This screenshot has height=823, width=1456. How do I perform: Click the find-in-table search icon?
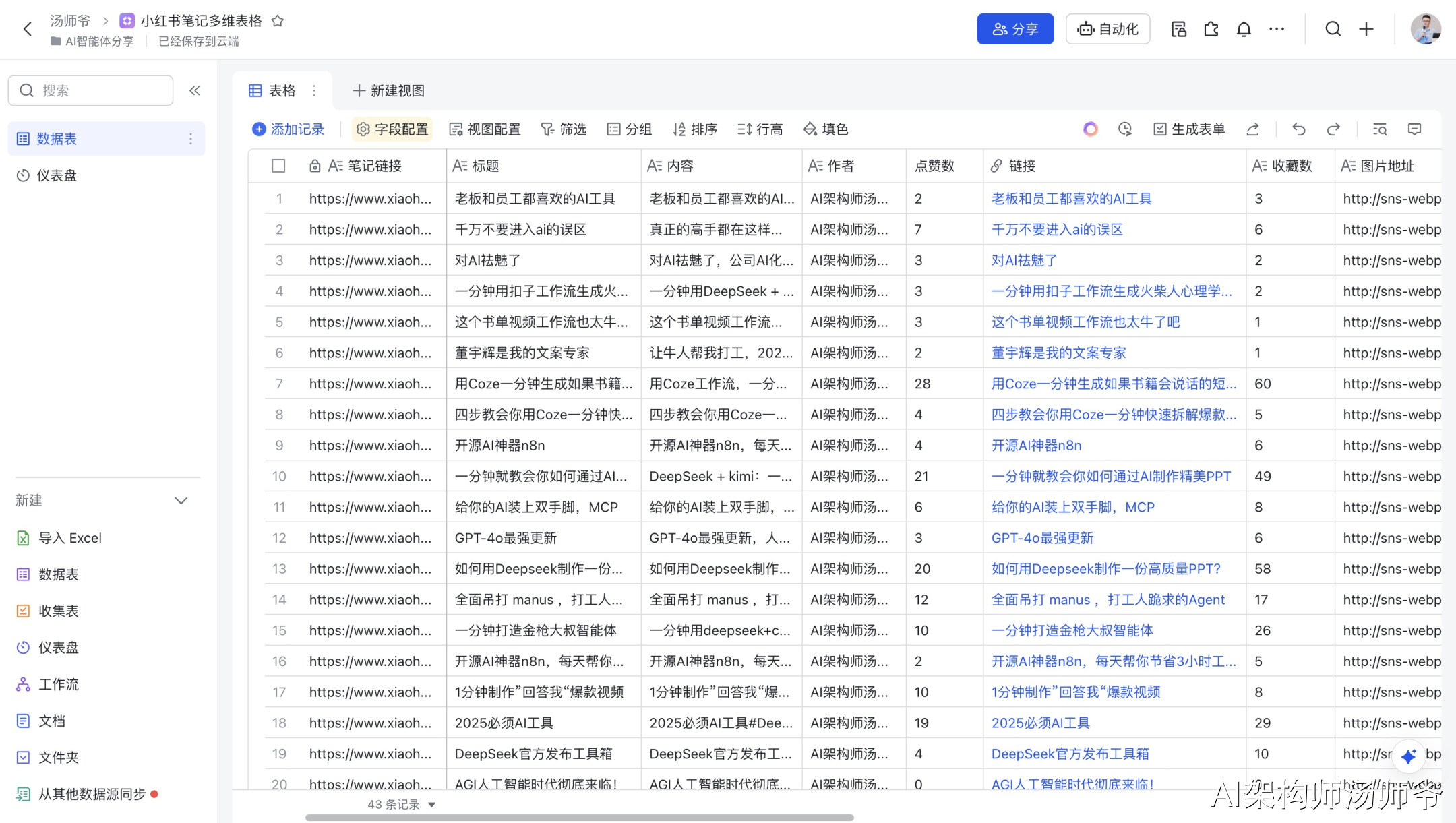[x=1380, y=129]
